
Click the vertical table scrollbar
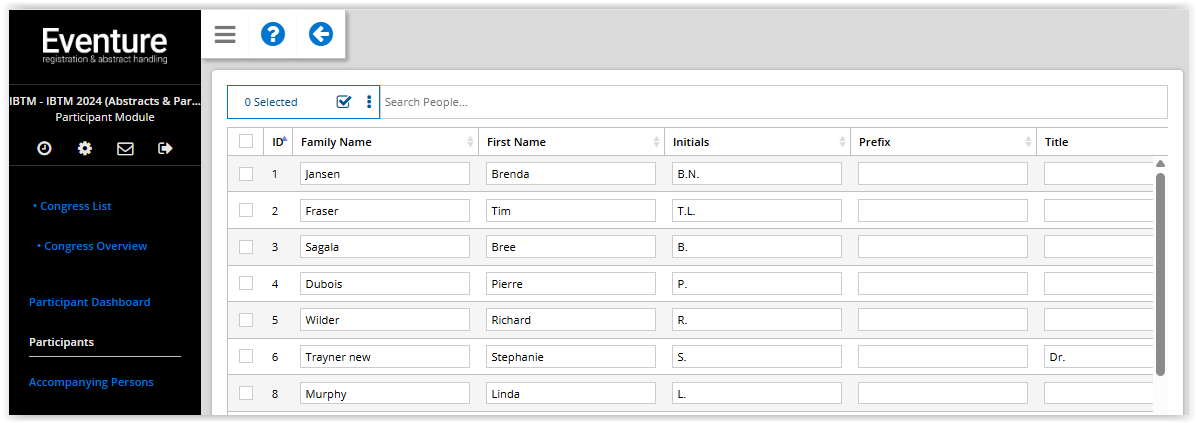point(1160,273)
